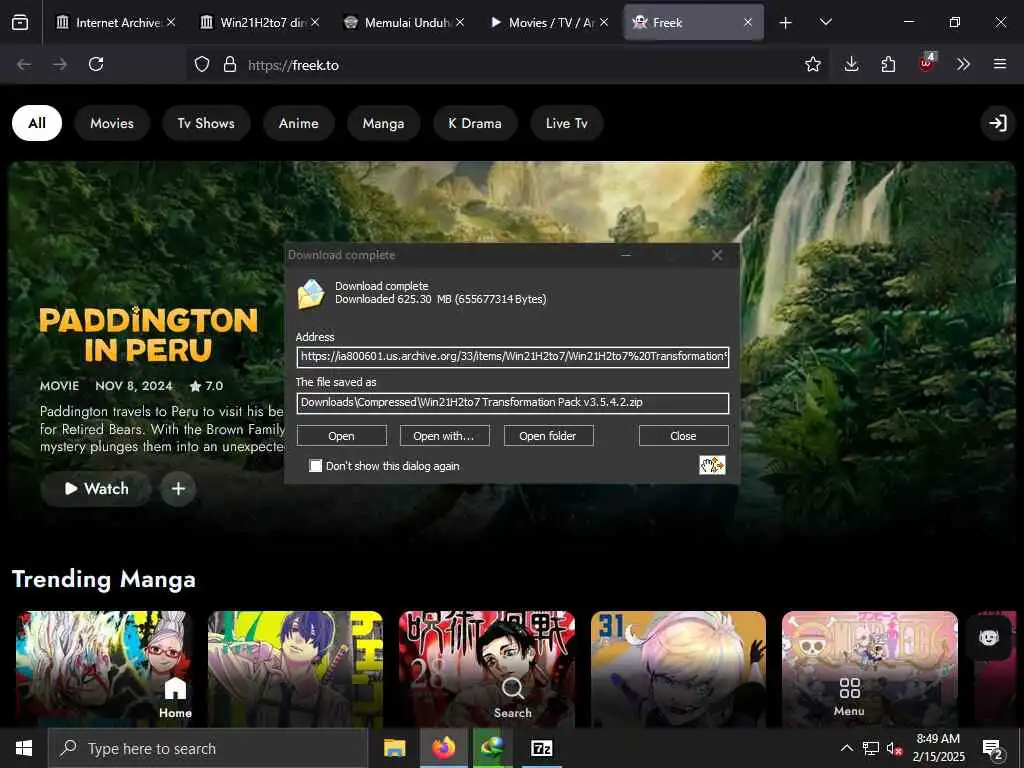Viewport: 1024px width, 768px height.
Task: Click the Open with... button
Action: click(x=444, y=436)
